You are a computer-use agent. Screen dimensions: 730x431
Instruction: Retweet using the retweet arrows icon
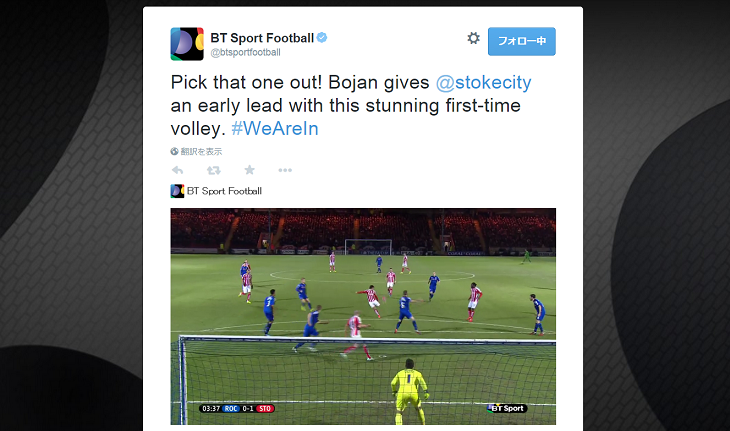coord(214,170)
